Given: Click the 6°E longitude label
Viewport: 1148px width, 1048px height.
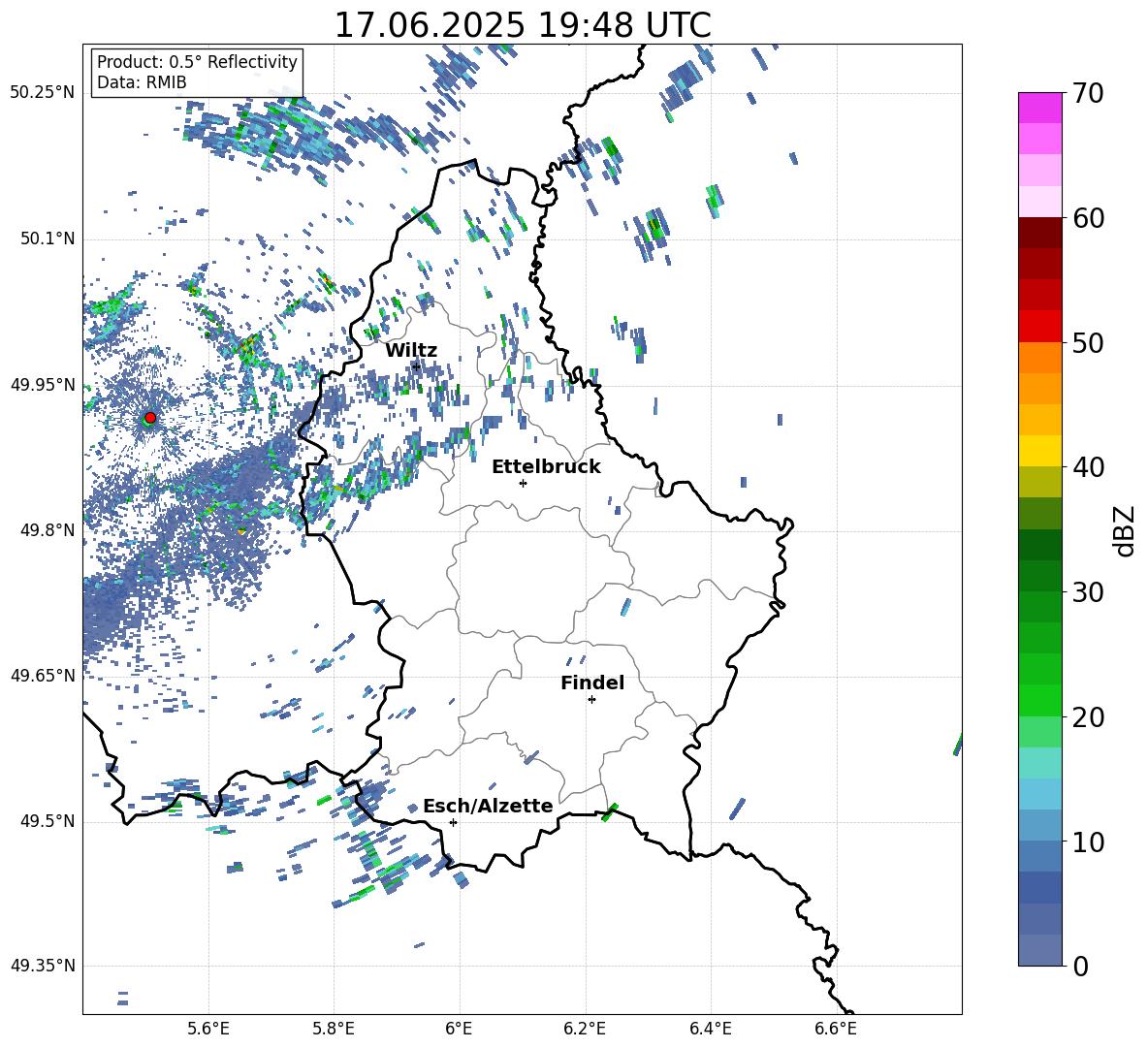Looking at the screenshot, I should pos(459,1029).
